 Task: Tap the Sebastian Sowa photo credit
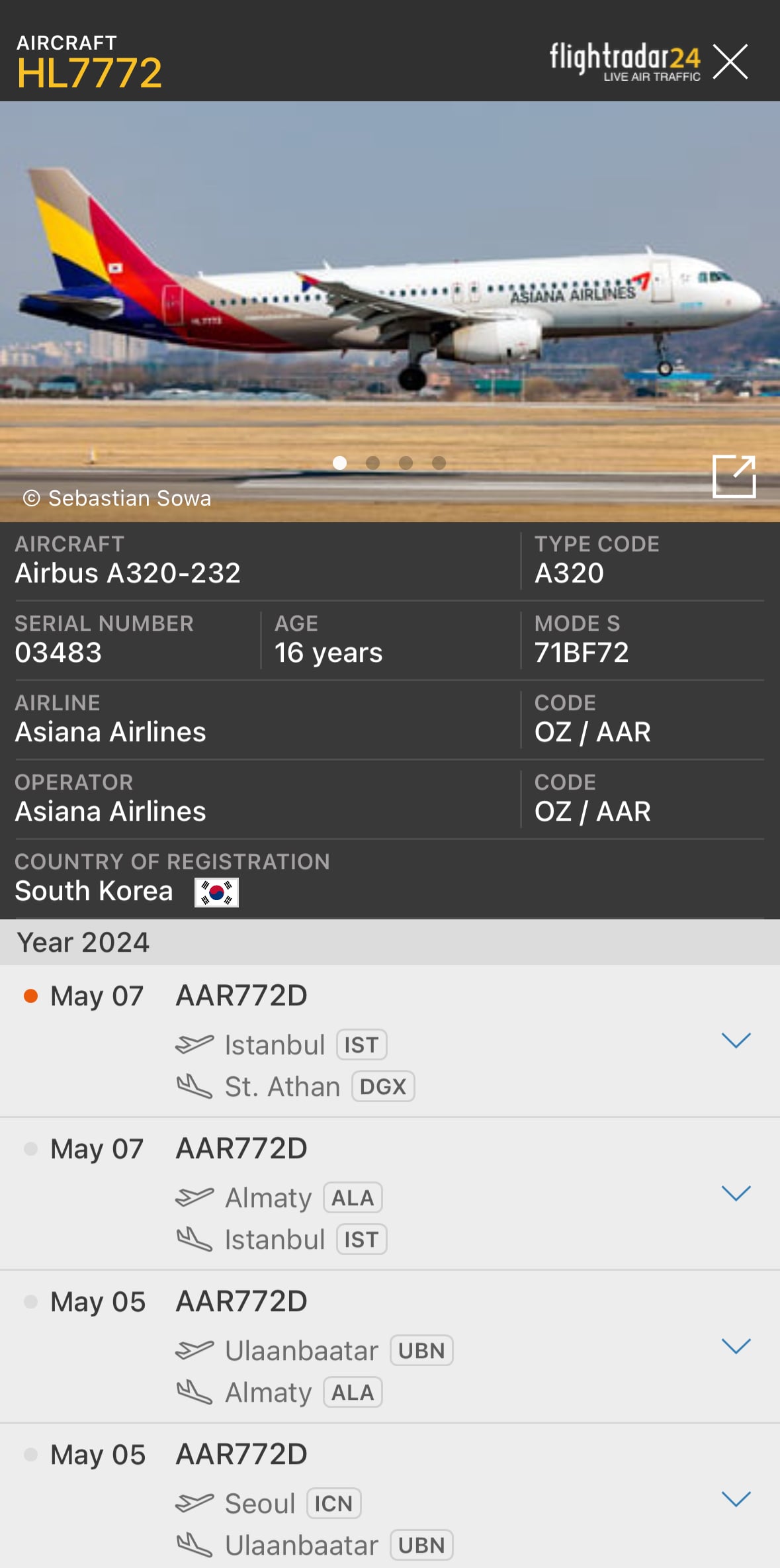117,498
